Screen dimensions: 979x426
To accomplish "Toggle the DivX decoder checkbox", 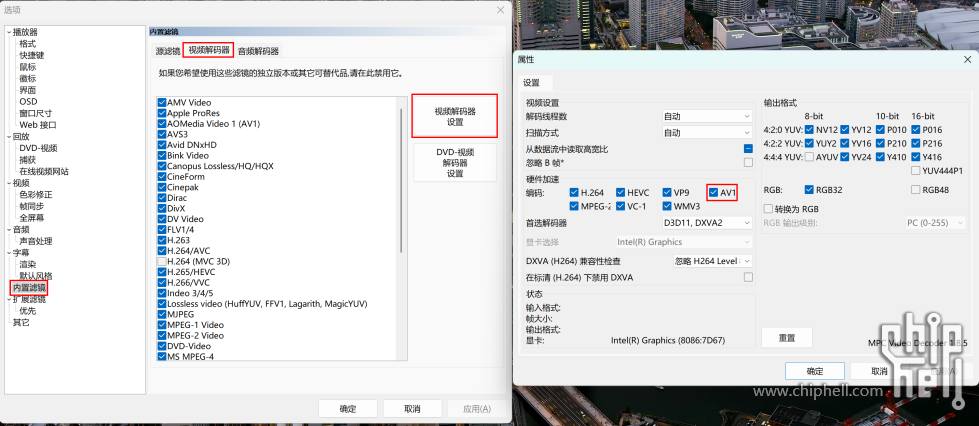I will tap(162, 208).
